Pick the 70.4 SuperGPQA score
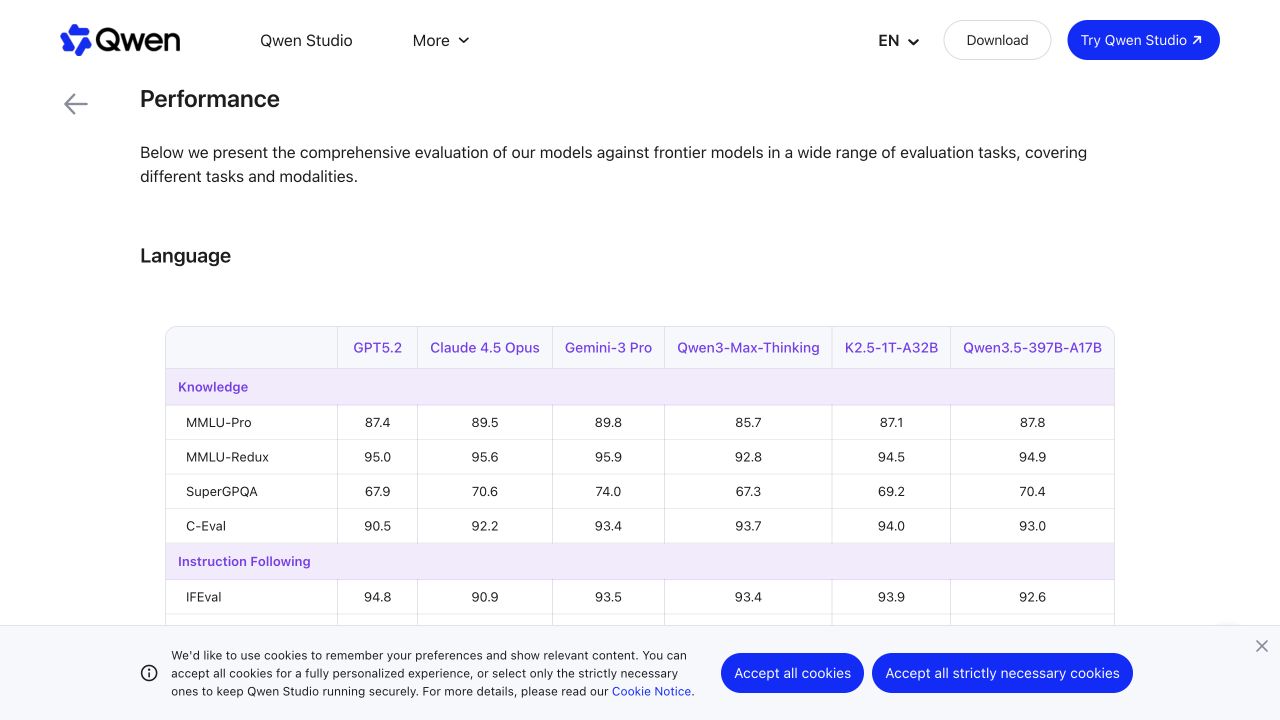Screen dimensions: 1280x720 pos(1032,492)
